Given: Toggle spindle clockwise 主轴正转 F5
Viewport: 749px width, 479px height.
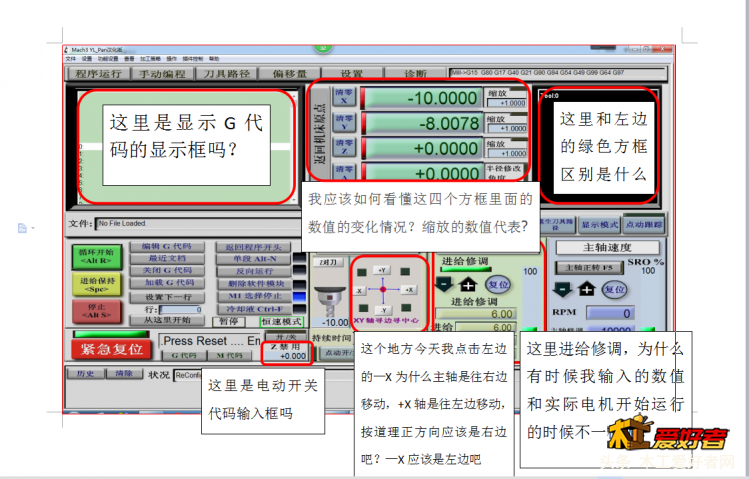Looking at the screenshot, I should pos(589,267).
